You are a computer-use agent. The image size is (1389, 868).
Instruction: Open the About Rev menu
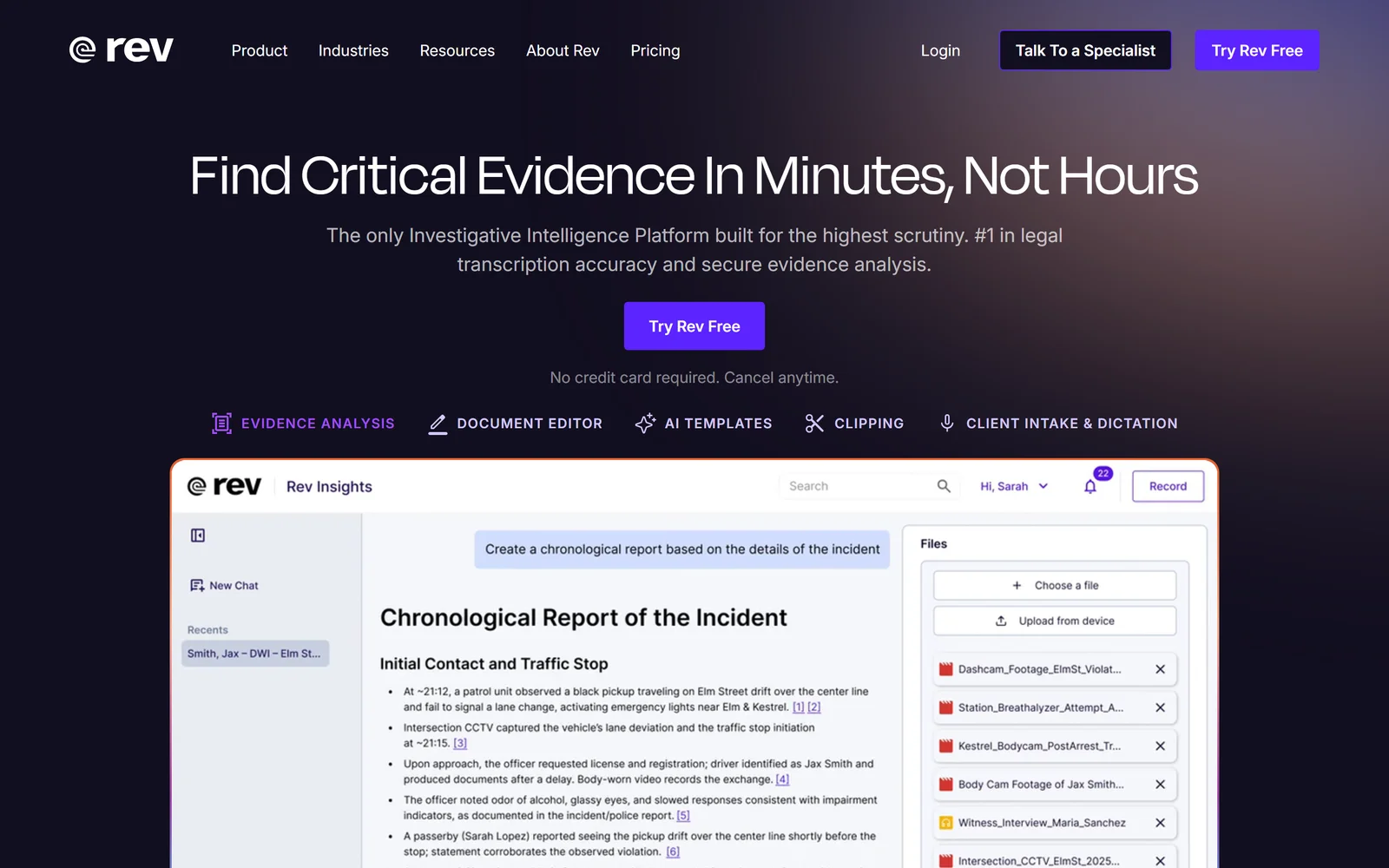coord(563,50)
